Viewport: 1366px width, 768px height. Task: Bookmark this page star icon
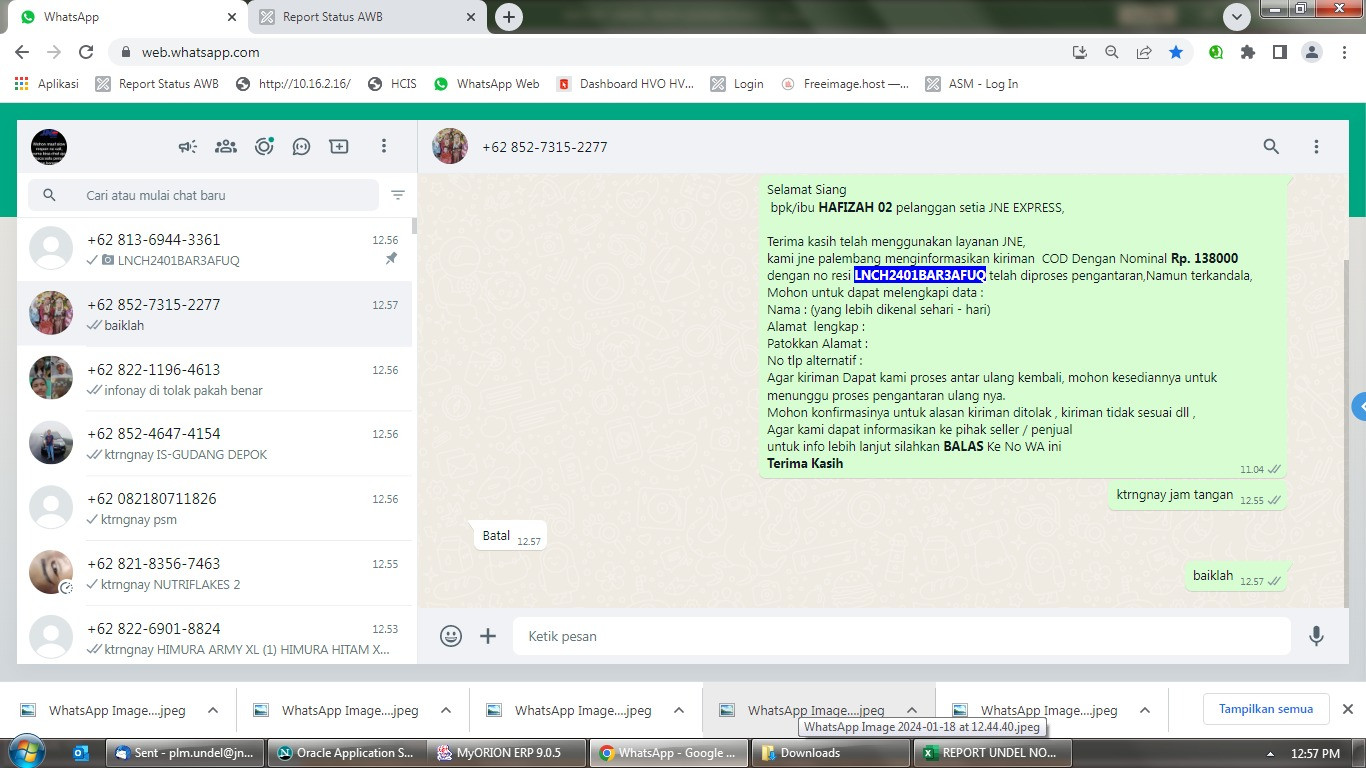(x=1176, y=52)
